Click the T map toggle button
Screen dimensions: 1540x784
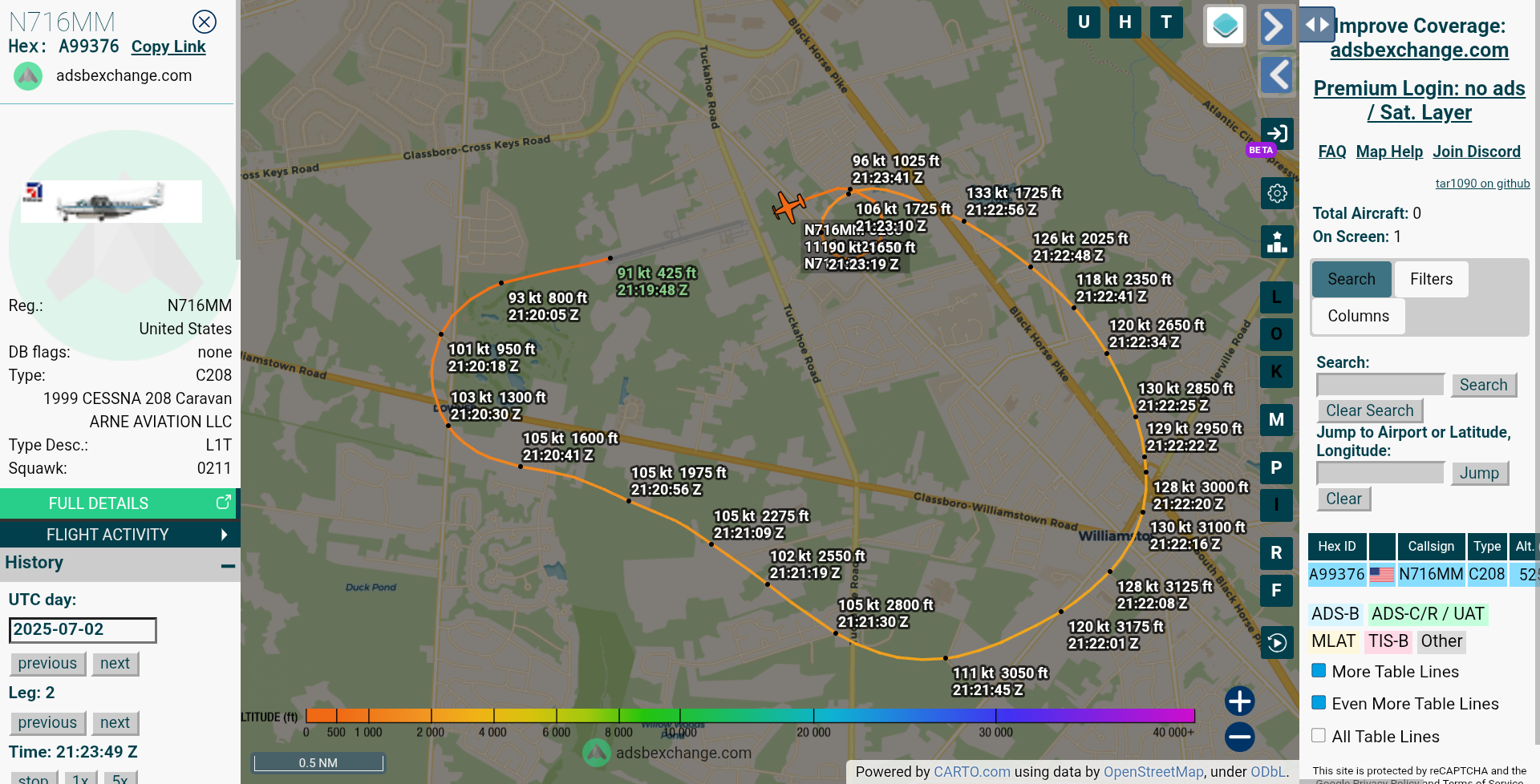[1166, 22]
